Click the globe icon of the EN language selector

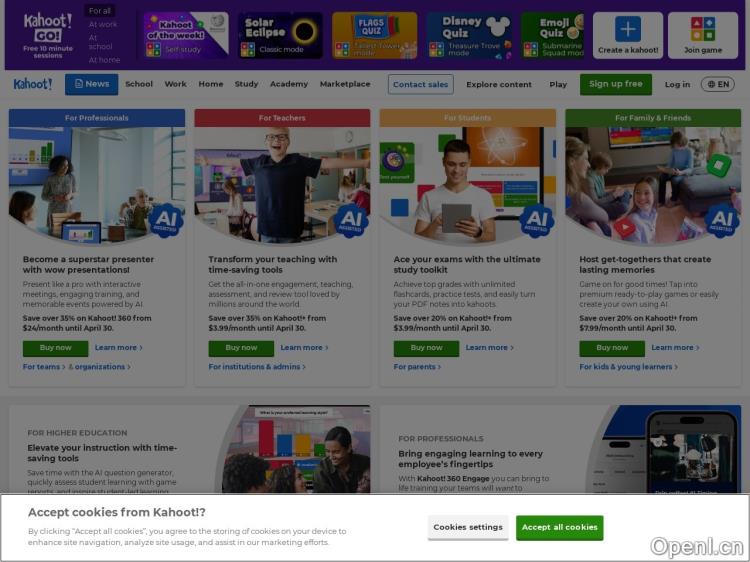coord(711,84)
